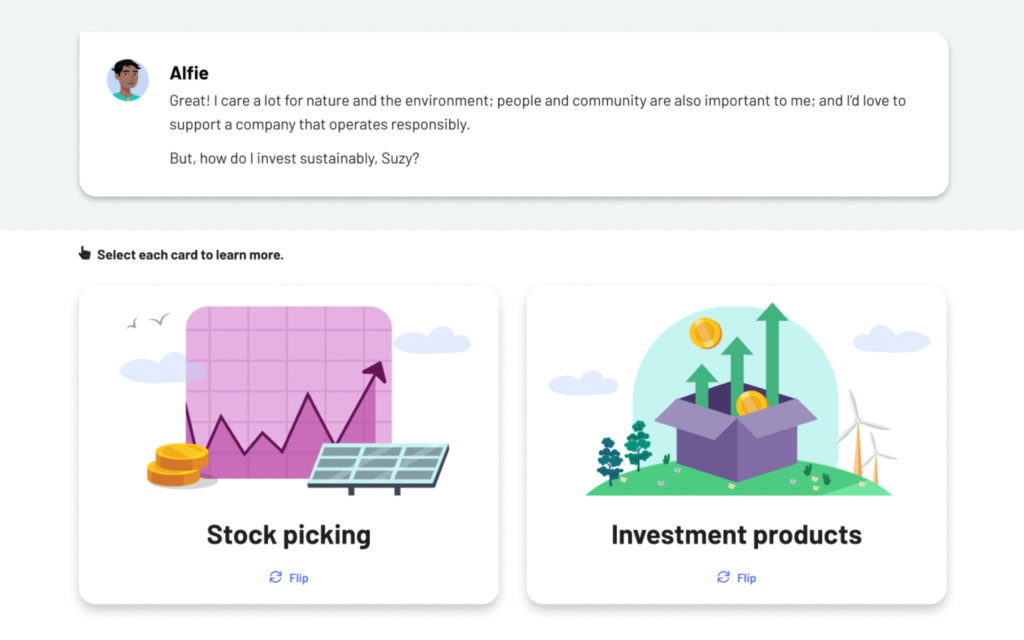The width and height of the screenshot is (1024, 640).
Task: Select the Investment products card
Action: tap(736, 445)
